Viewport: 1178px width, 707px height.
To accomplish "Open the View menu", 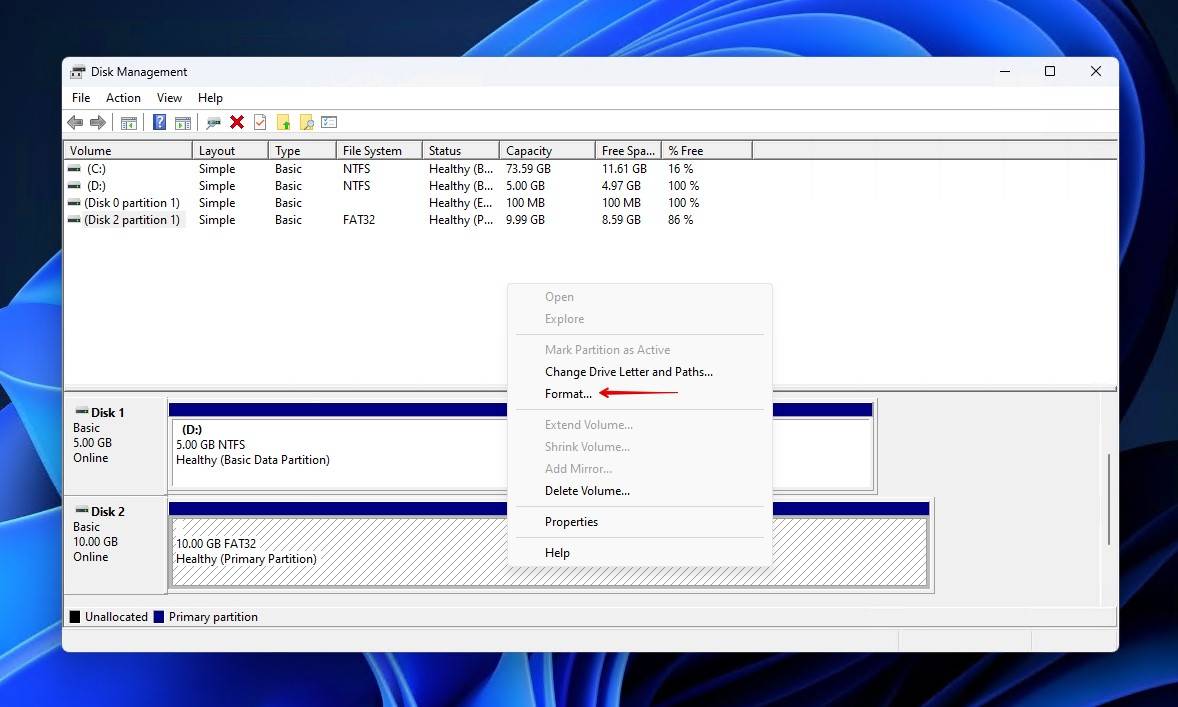I will [x=169, y=98].
